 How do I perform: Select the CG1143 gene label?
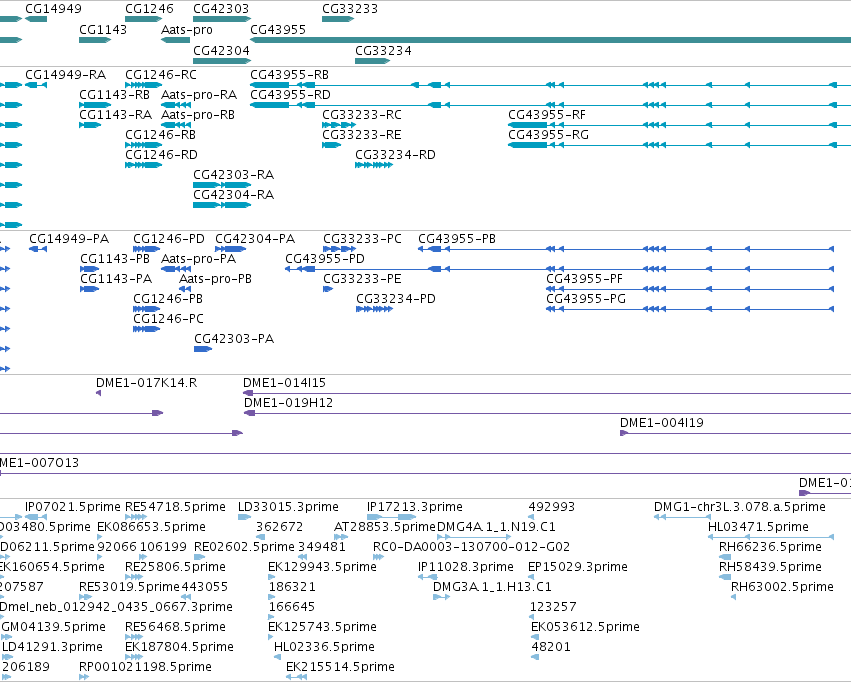(x=103, y=30)
